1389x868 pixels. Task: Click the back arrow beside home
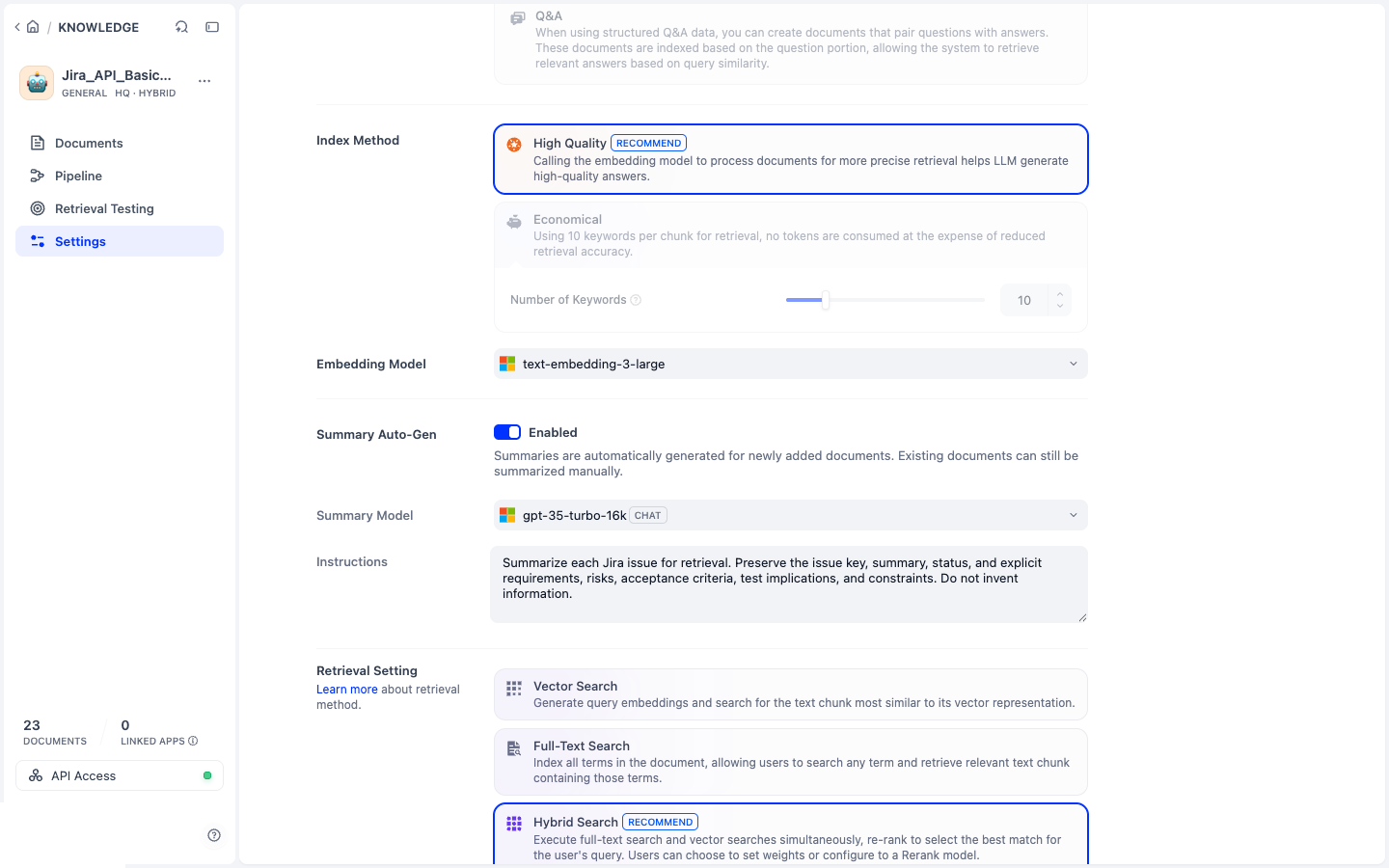[17, 27]
